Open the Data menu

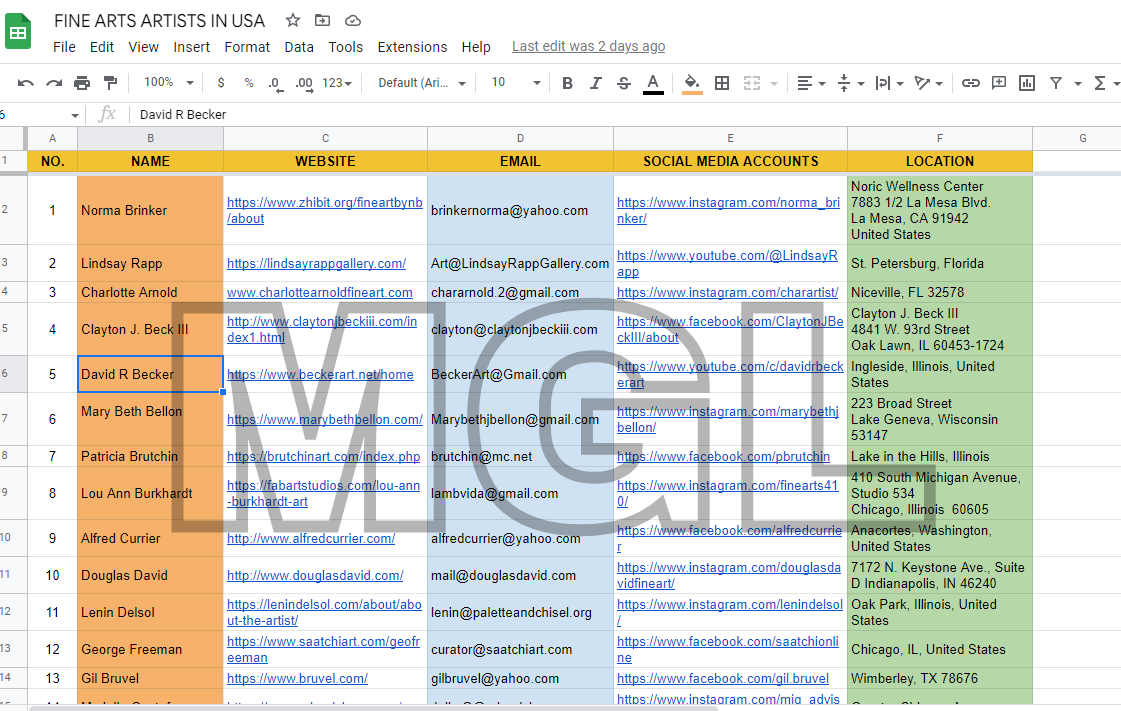click(x=299, y=47)
